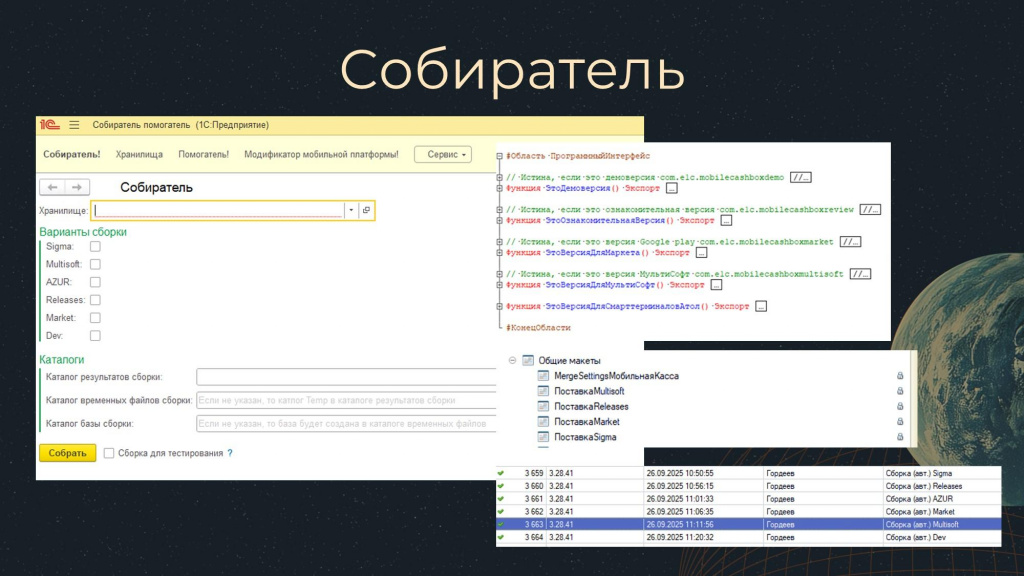Expand collapsed comment after mobilecashboxreview

click(871, 210)
